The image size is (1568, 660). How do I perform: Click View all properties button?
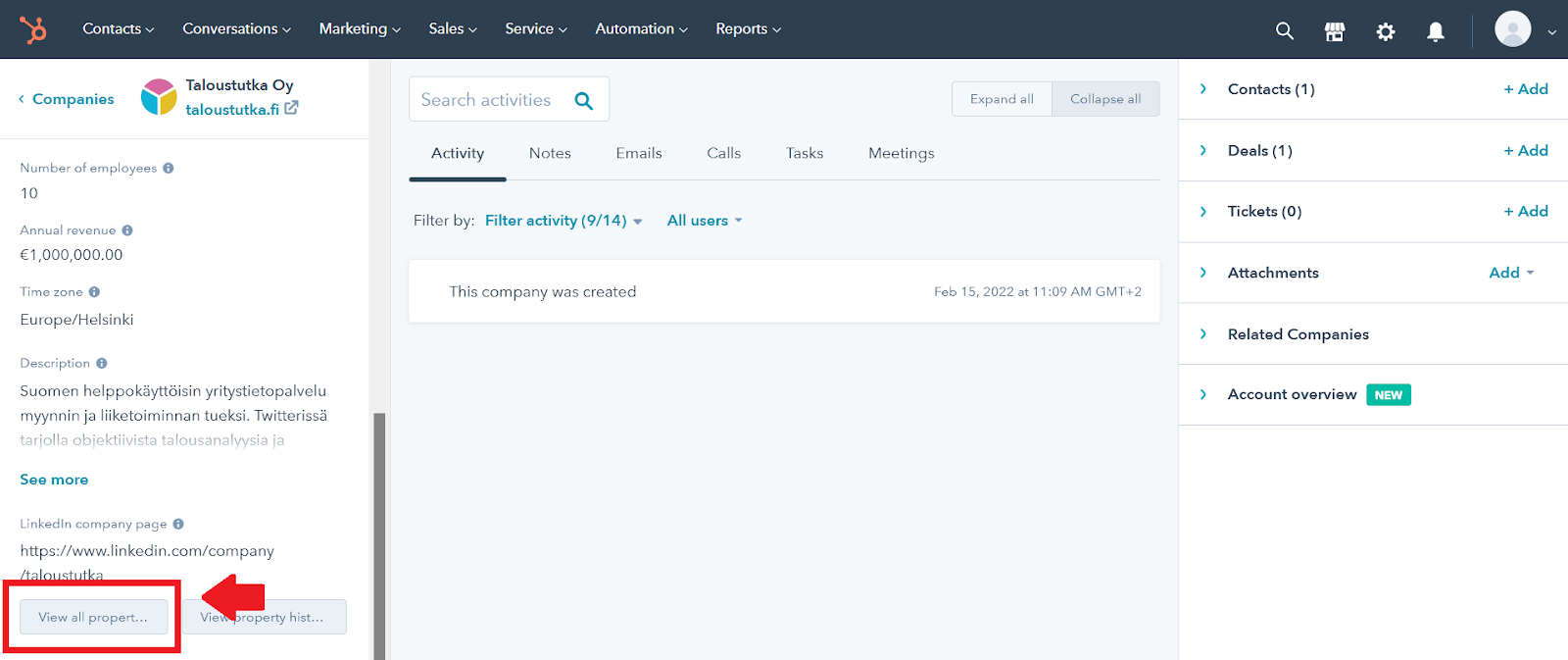pyautogui.click(x=93, y=617)
